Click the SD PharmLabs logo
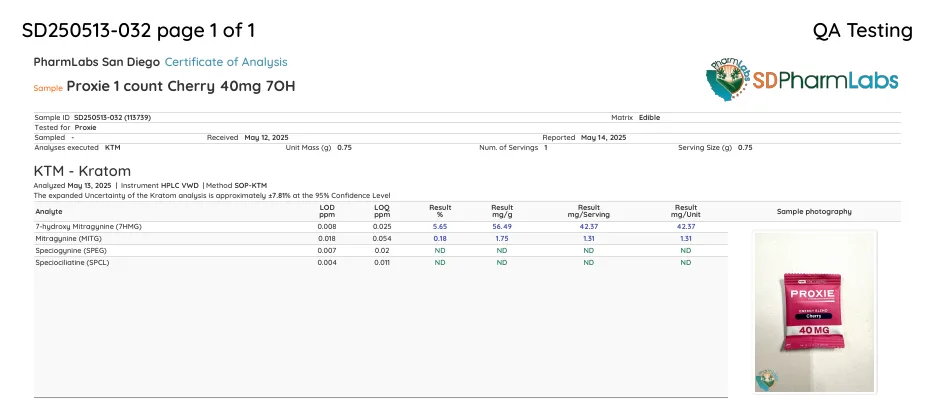This screenshot has width=935, height=415. click(803, 79)
